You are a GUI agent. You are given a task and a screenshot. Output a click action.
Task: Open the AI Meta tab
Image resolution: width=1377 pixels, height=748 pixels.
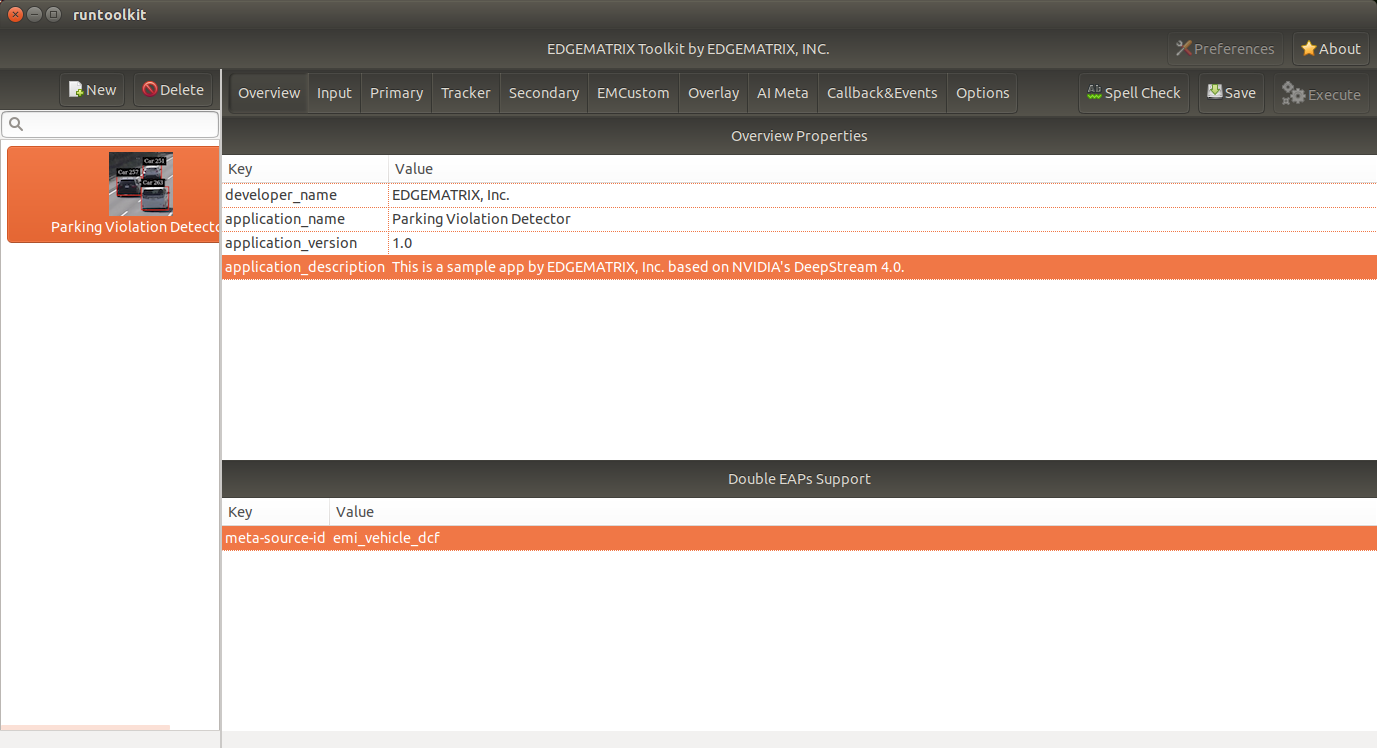pos(783,93)
